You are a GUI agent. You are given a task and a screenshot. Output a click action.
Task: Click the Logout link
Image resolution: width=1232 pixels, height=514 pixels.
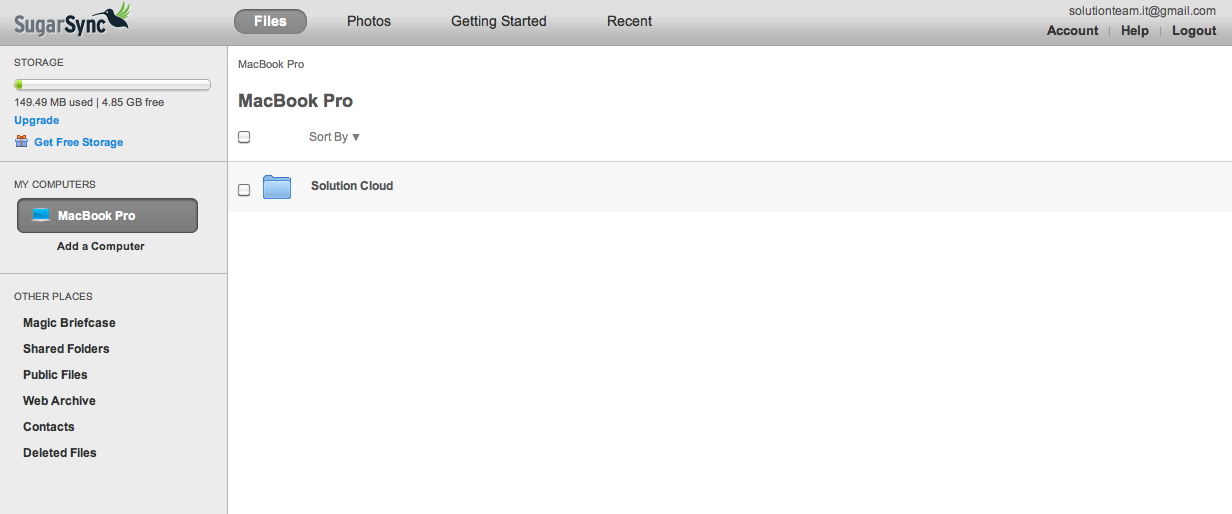[1194, 31]
